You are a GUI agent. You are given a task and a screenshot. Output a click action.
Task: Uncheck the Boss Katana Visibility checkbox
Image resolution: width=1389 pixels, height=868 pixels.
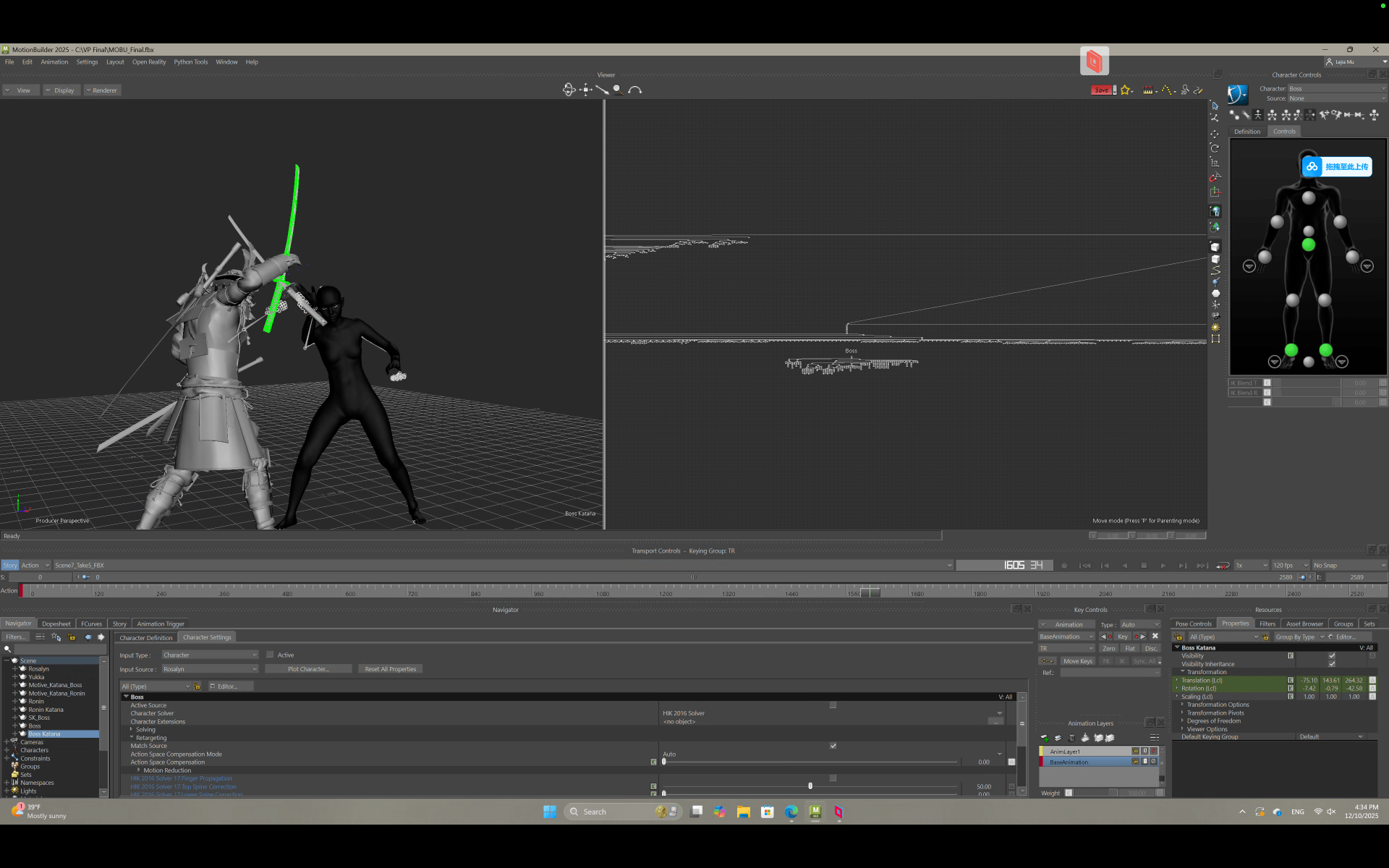pyautogui.click(x=1332, y=656)
